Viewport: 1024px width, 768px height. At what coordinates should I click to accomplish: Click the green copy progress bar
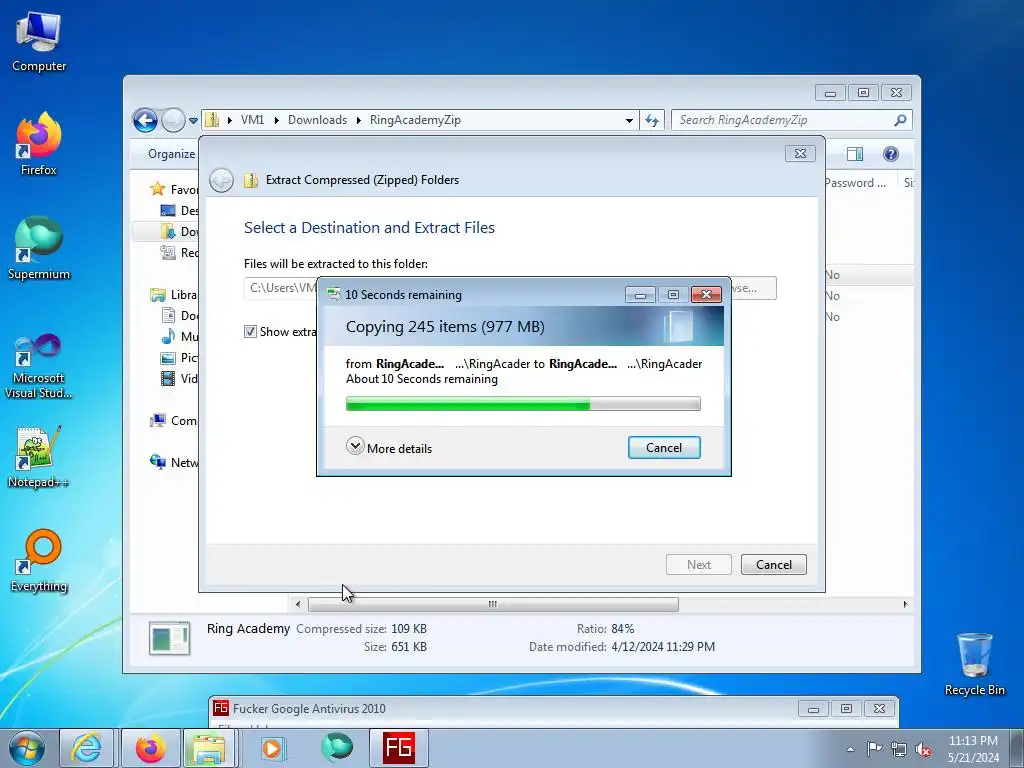point(523,404)
